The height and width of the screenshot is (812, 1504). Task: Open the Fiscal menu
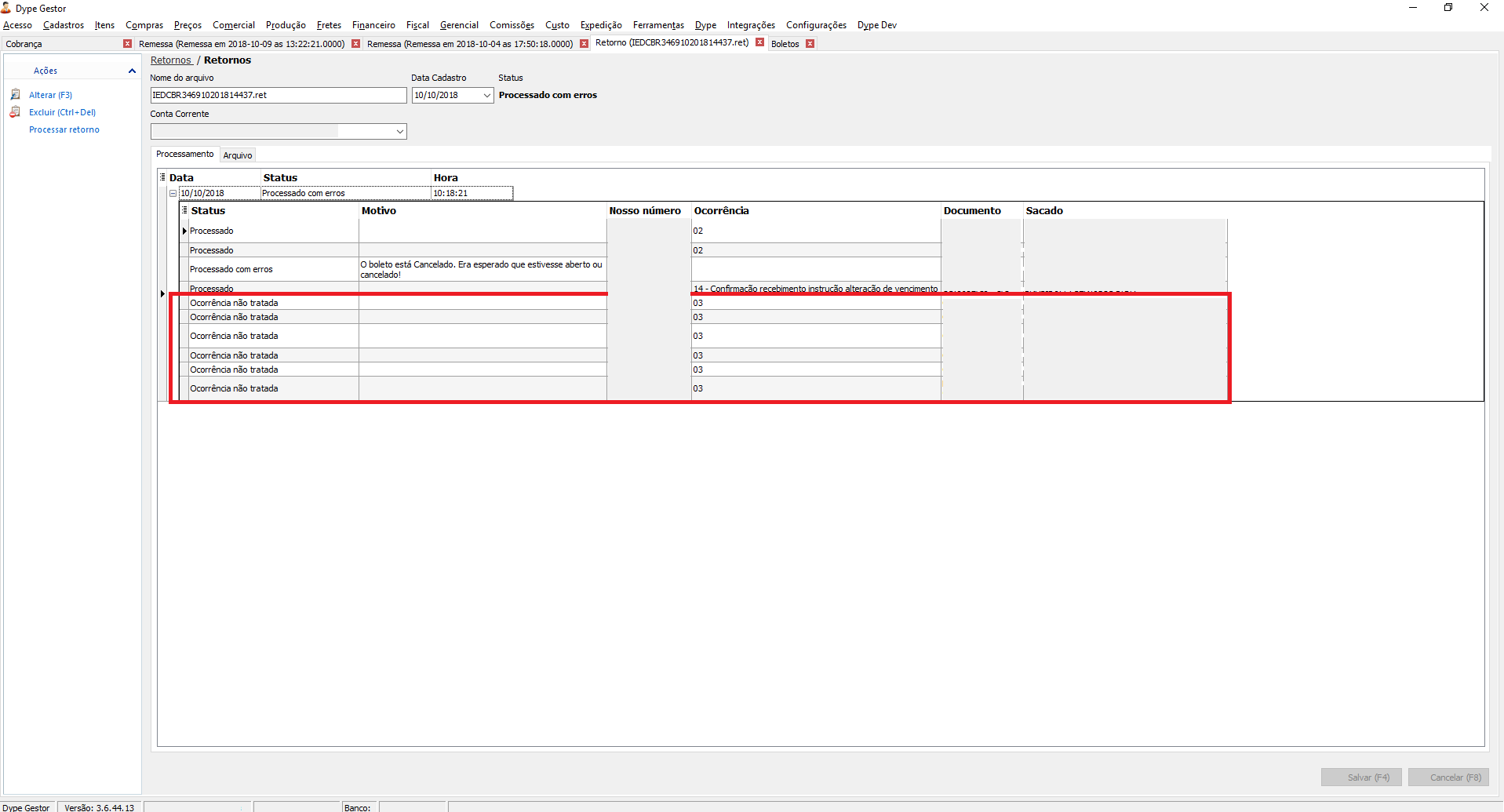tap(417, 25)
